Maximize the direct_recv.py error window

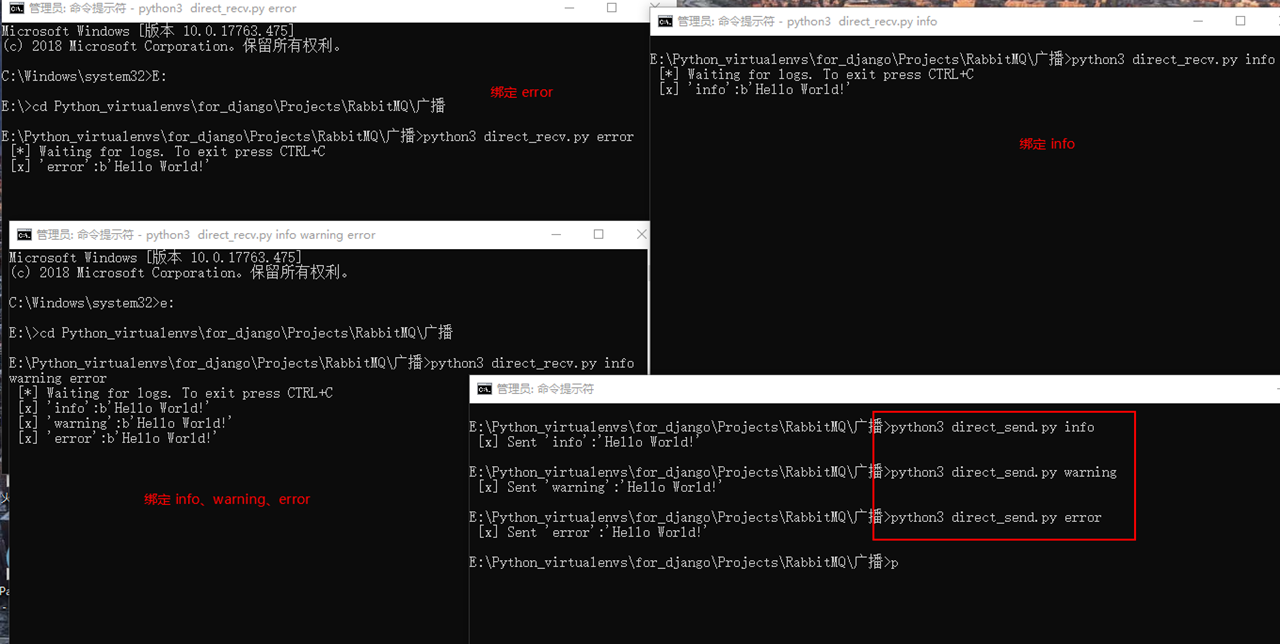tap(612, 8)
